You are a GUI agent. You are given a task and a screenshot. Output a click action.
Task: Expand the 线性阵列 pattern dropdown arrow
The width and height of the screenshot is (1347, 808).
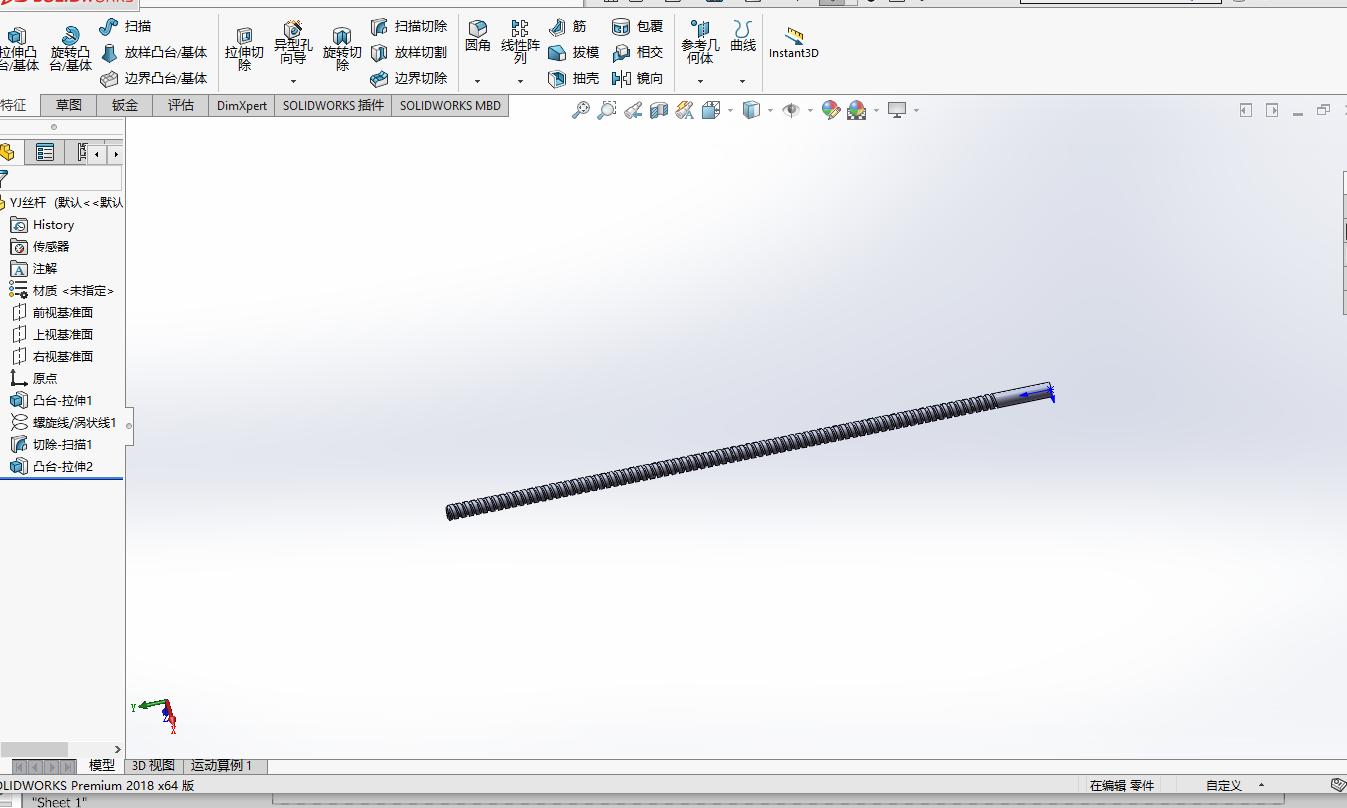[x=520, y=81]
